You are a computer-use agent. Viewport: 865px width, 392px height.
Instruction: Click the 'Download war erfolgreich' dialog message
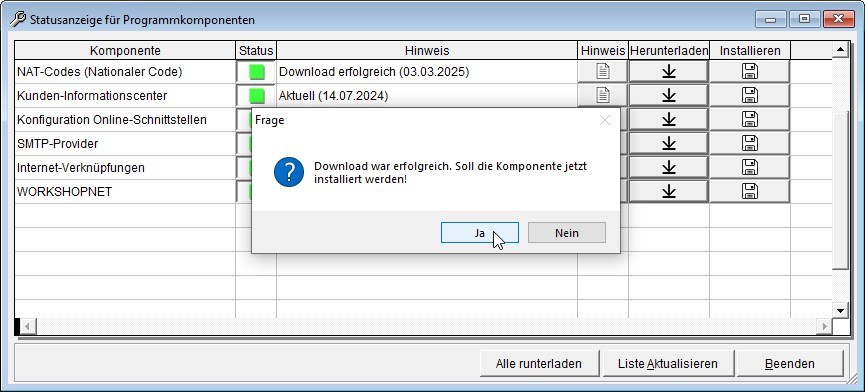[451, 173]
